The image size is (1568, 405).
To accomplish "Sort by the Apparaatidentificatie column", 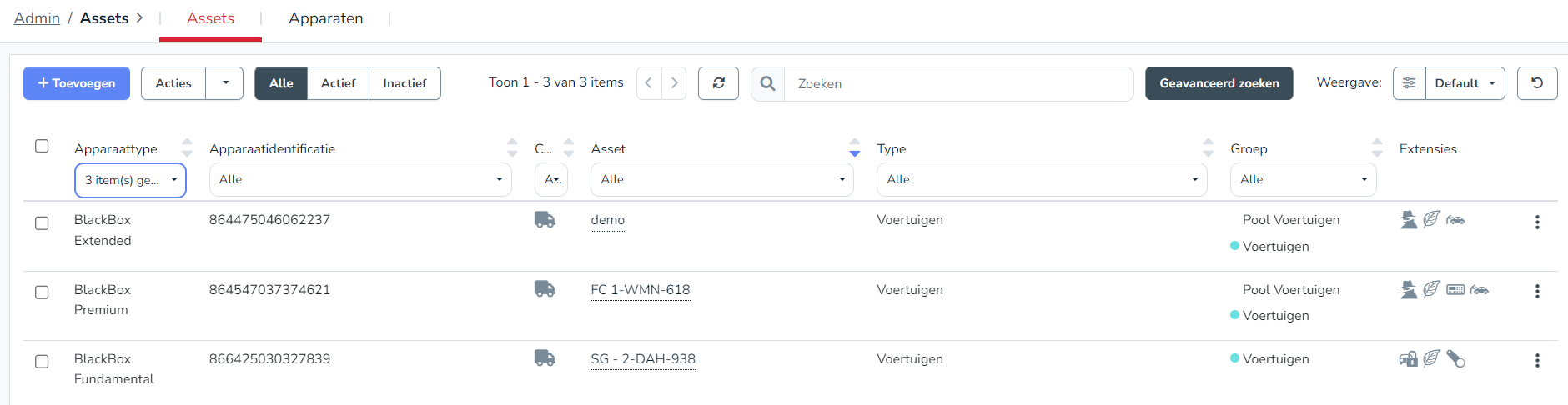I will 512,148.
